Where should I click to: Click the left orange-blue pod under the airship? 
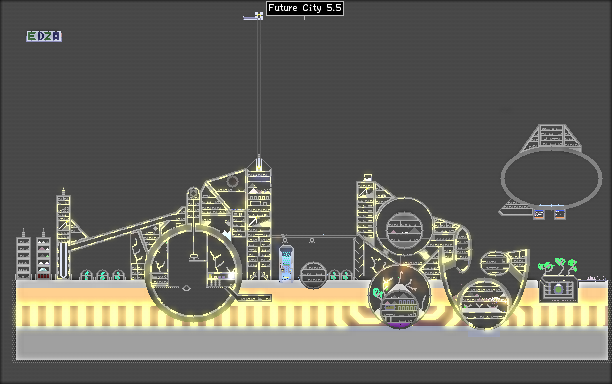[x=539, y=214]
